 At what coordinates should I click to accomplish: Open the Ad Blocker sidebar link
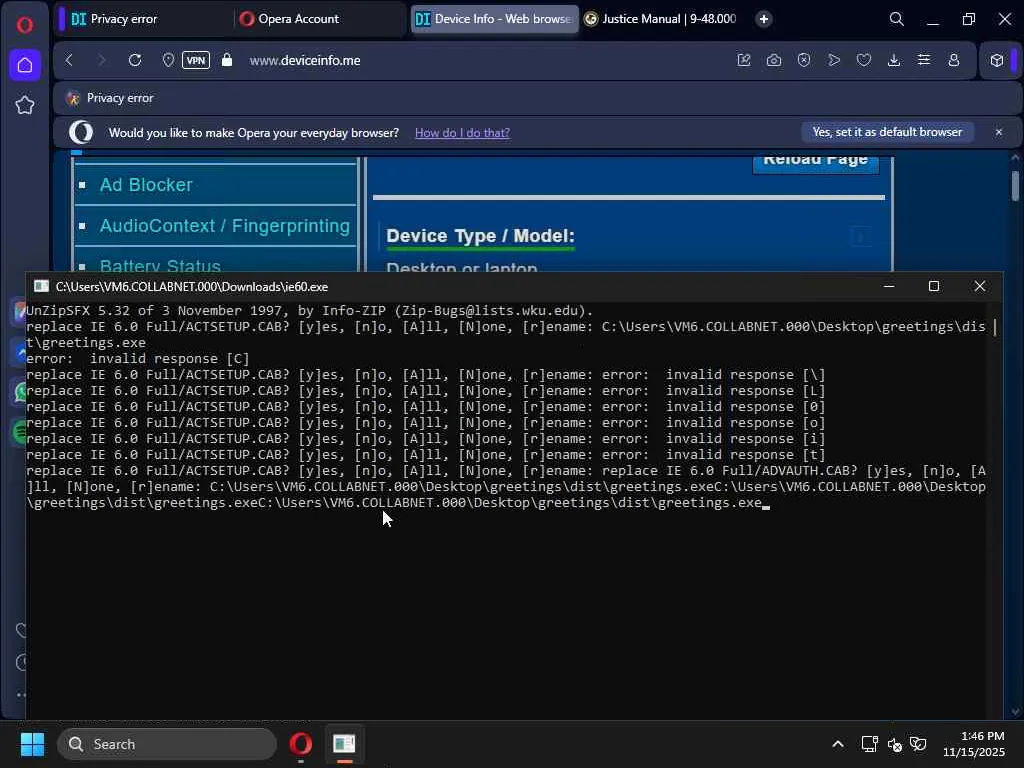pyautogui.click(x=146, y=185)
